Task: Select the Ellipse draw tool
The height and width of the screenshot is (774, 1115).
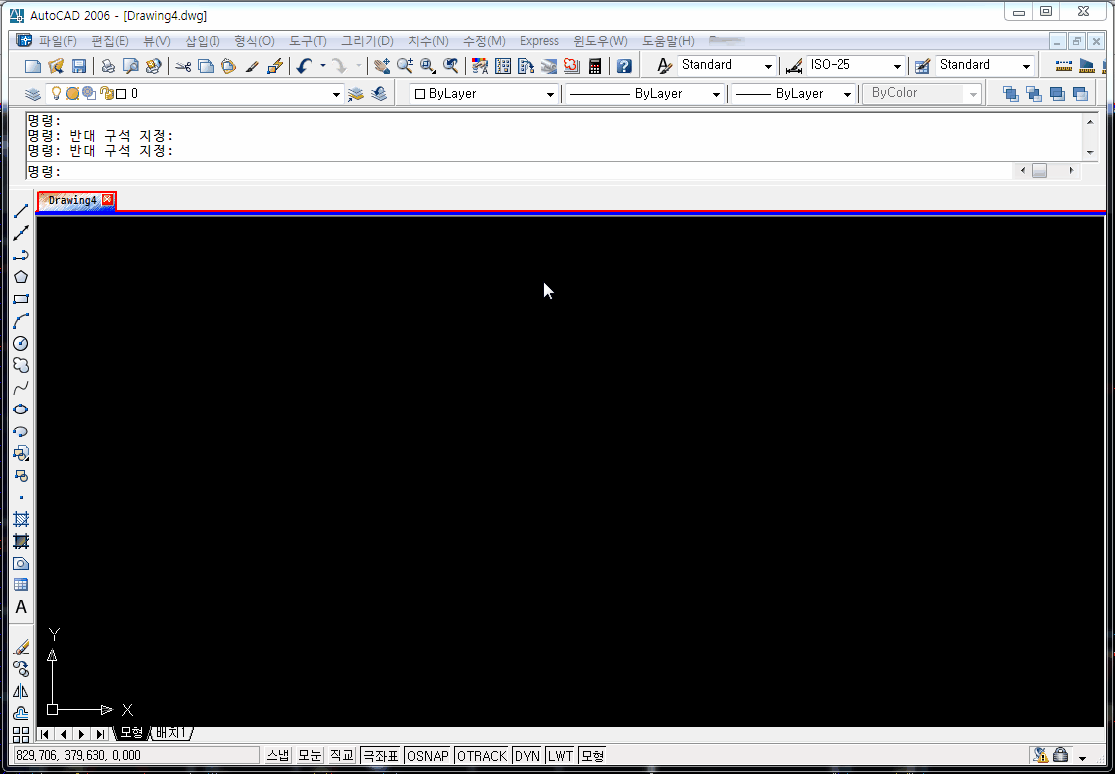Action: [21, 410]
